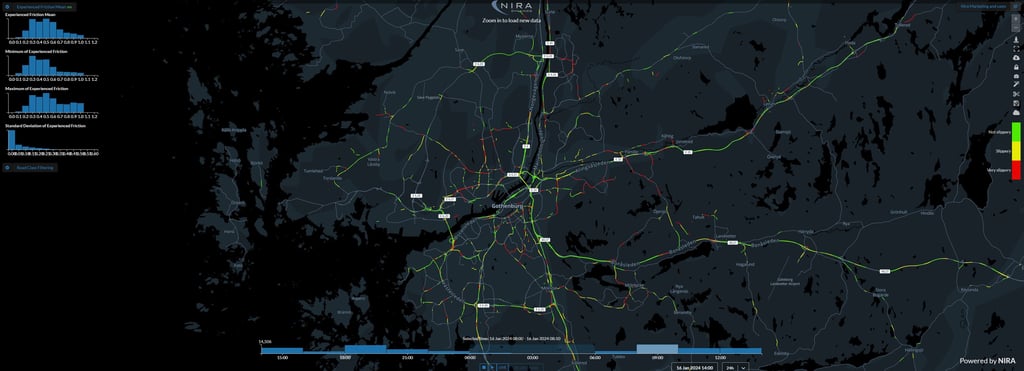The width and height of the screenshot is (1024, 371).
Task: Select the 09:00 highlighted timeline bar
Action: coord(658,349)
